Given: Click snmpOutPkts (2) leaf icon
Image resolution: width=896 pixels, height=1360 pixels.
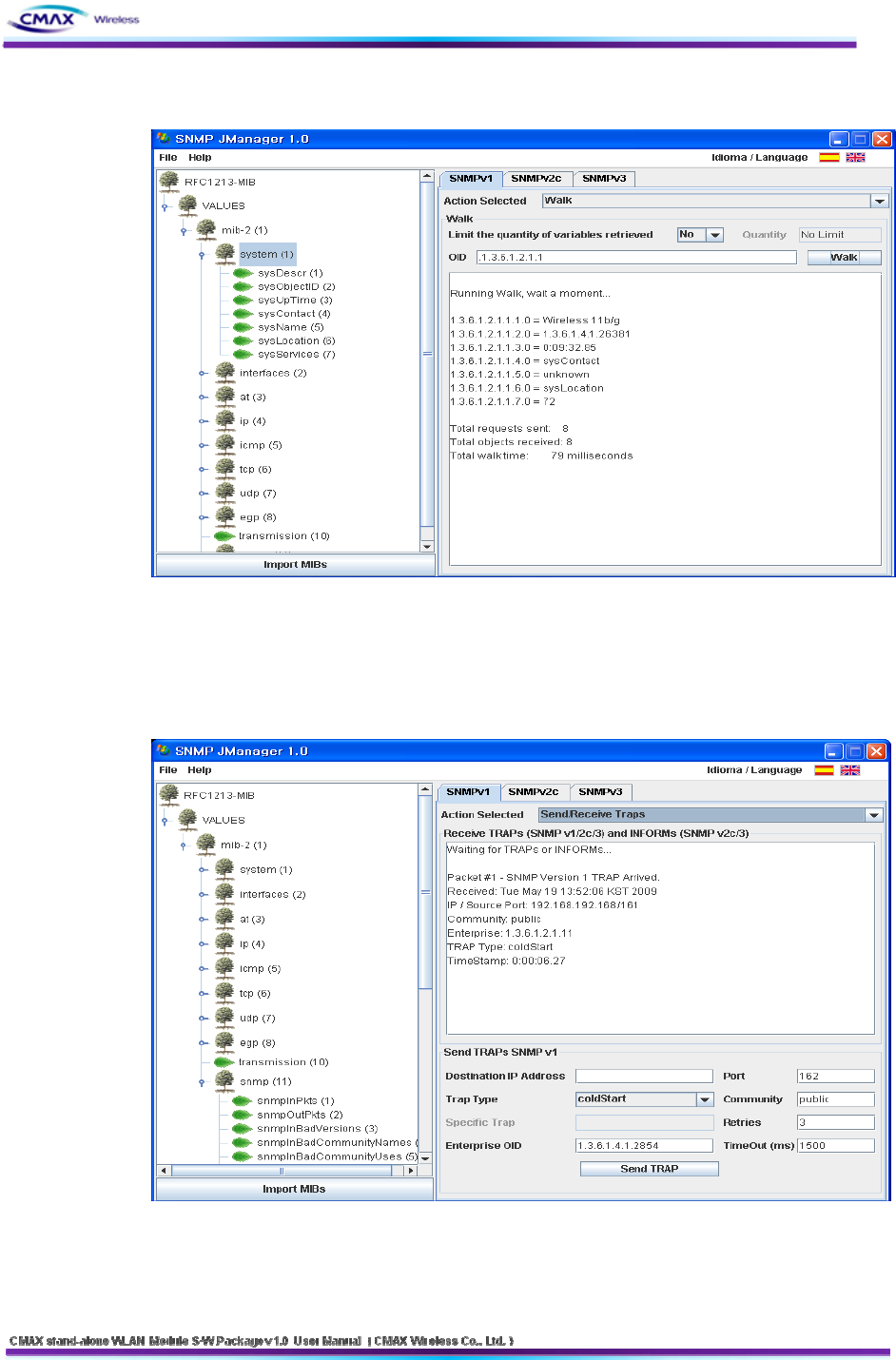Looking at the screenshot, I should tap(243, 1115).
